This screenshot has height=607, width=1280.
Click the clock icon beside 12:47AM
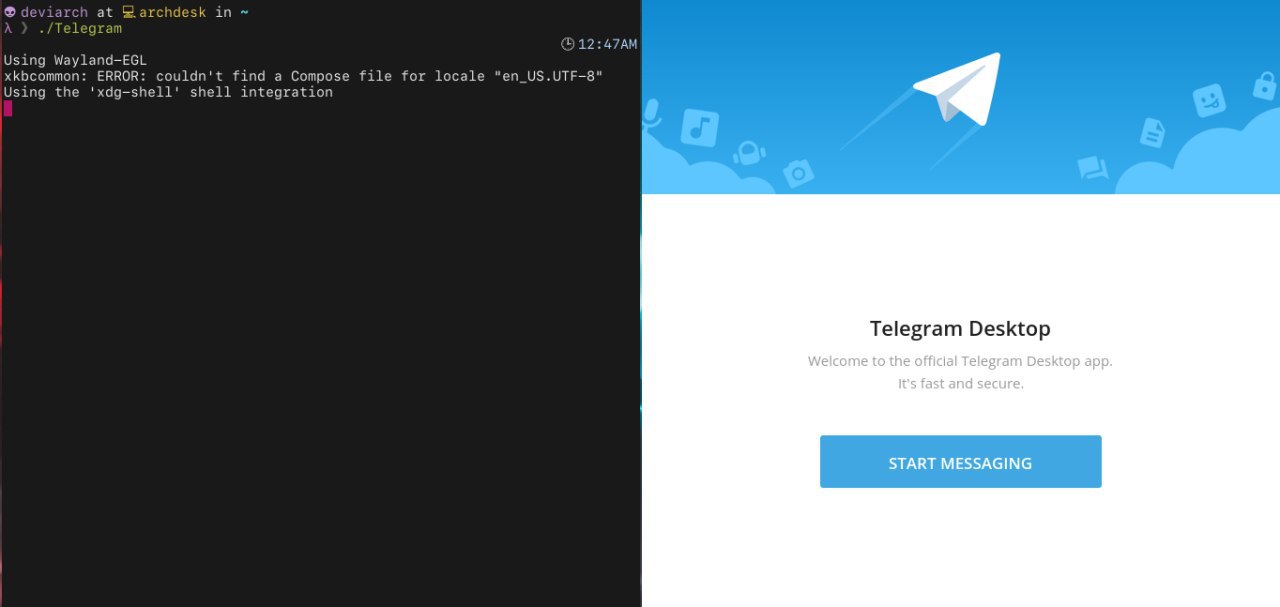point(568,44)
